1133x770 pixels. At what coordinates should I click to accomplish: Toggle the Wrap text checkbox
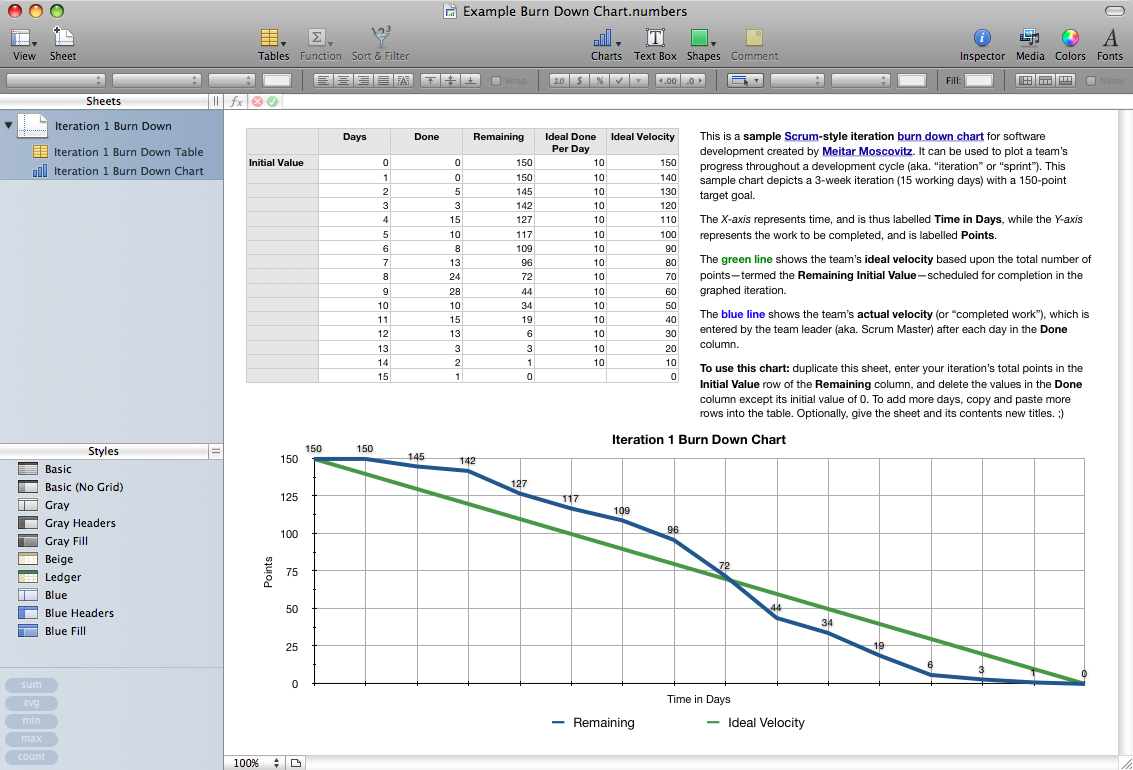[497, 81]
